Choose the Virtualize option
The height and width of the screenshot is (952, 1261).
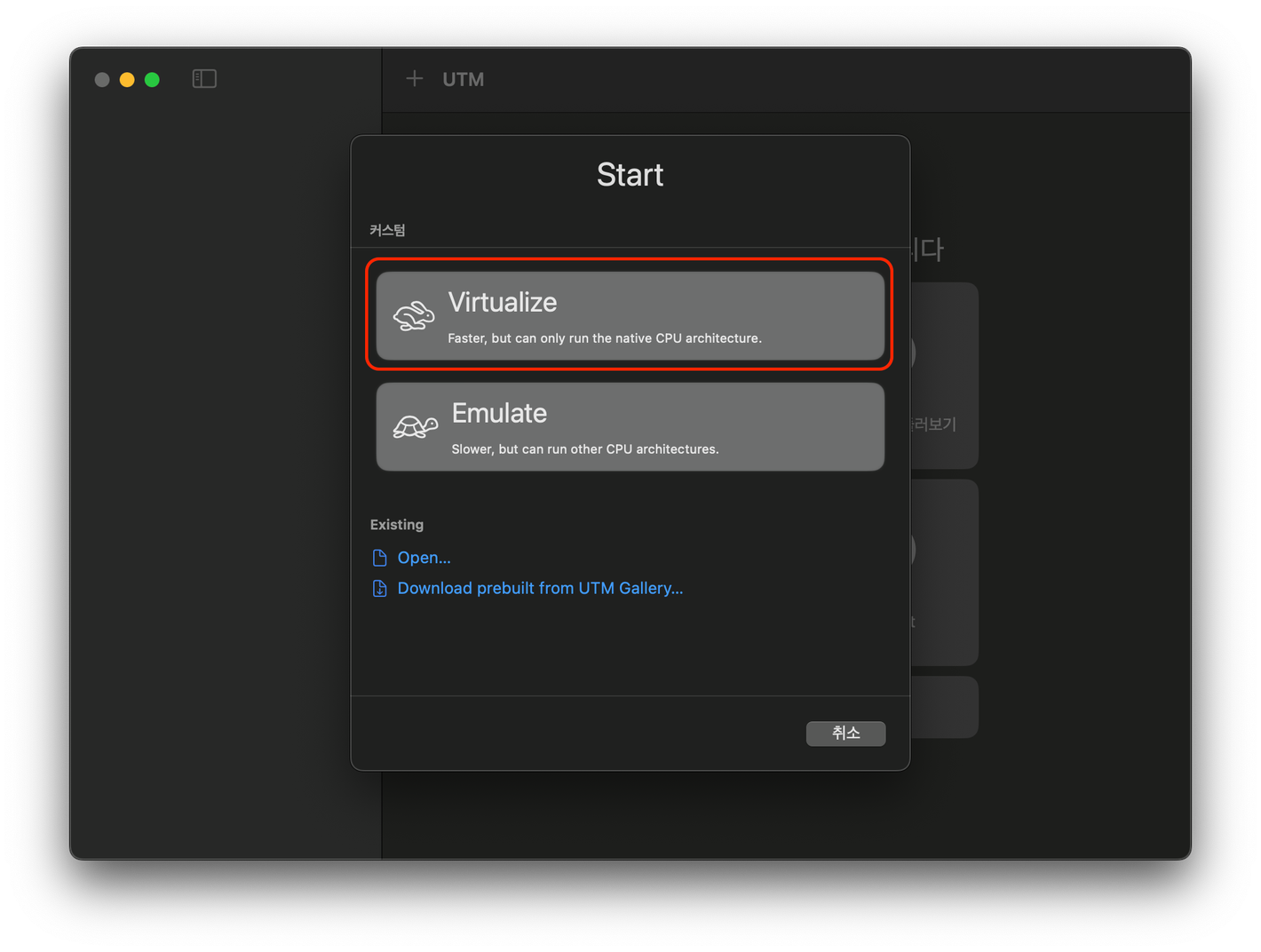click(630, 316)
